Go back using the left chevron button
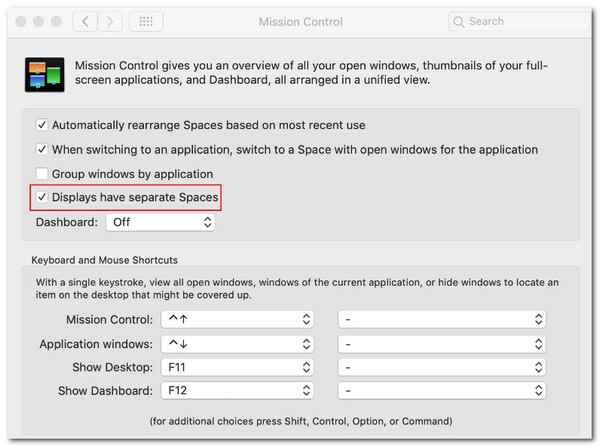 85,21
